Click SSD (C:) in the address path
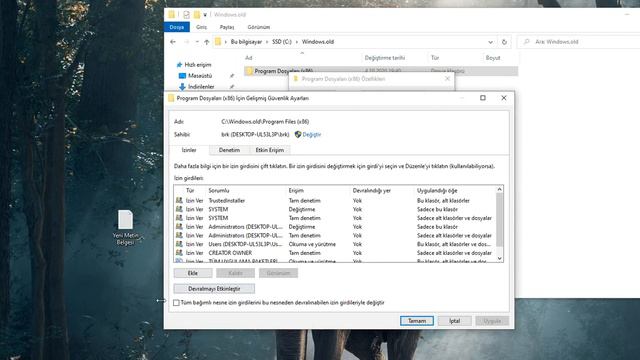The height and width of the screenshot is (360, 640). tap(282, 42)
